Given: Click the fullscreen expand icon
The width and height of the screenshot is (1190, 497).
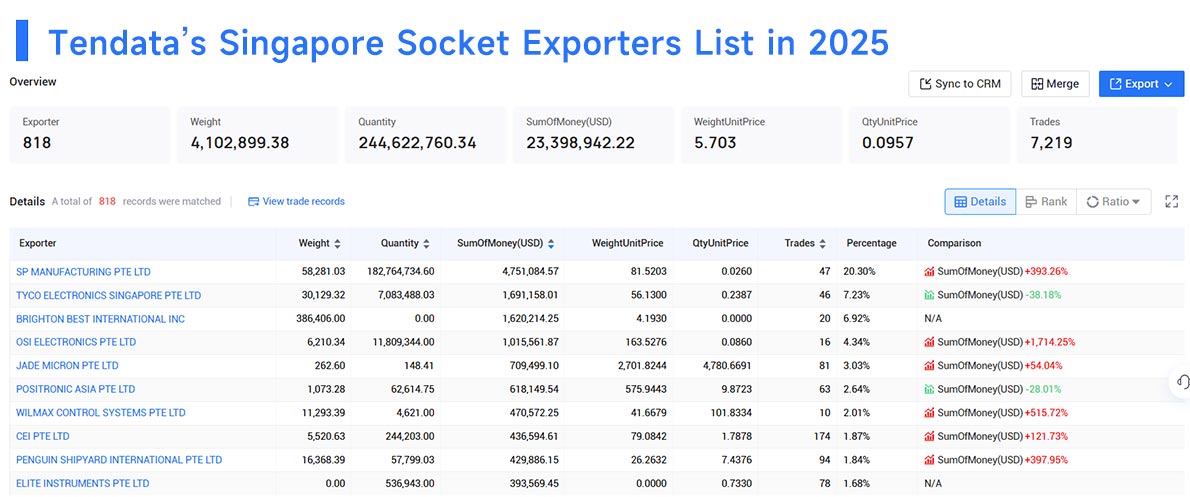Looking at the screenshot, I should tap(1171, 202).
